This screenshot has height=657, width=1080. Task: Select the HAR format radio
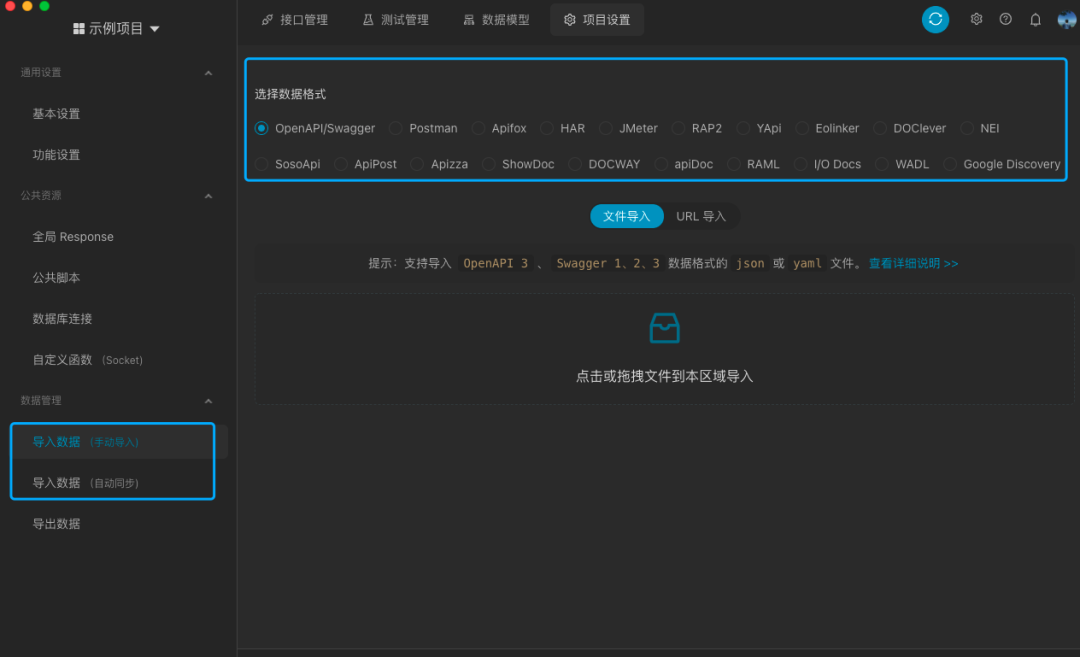click(546, 128)
